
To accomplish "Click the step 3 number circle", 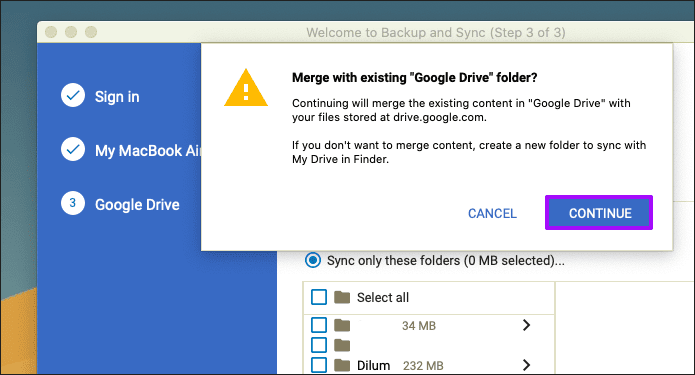I will (x=73, y=203).
